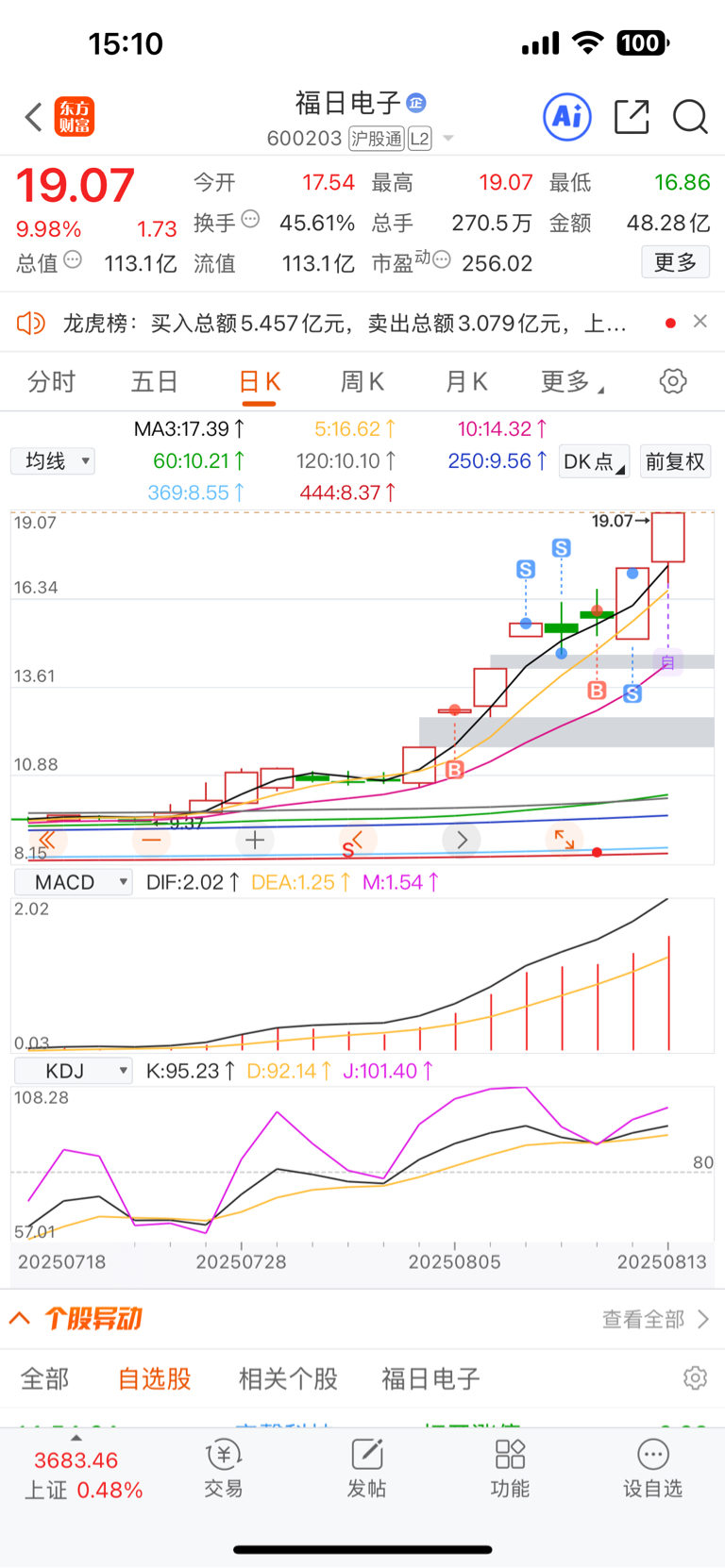Open the 龙虎榜 news headline
Viewport: 725px width, 1568px height.
[345, 324]
